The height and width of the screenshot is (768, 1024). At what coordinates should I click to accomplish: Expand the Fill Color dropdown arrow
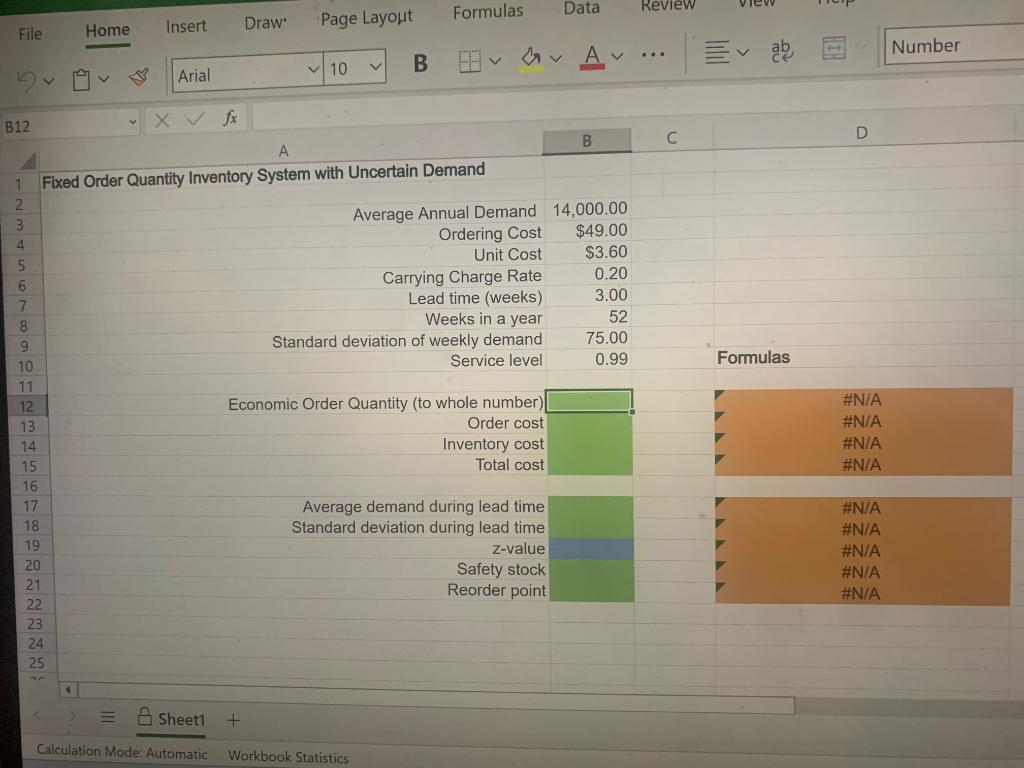[x=556, y=59]
